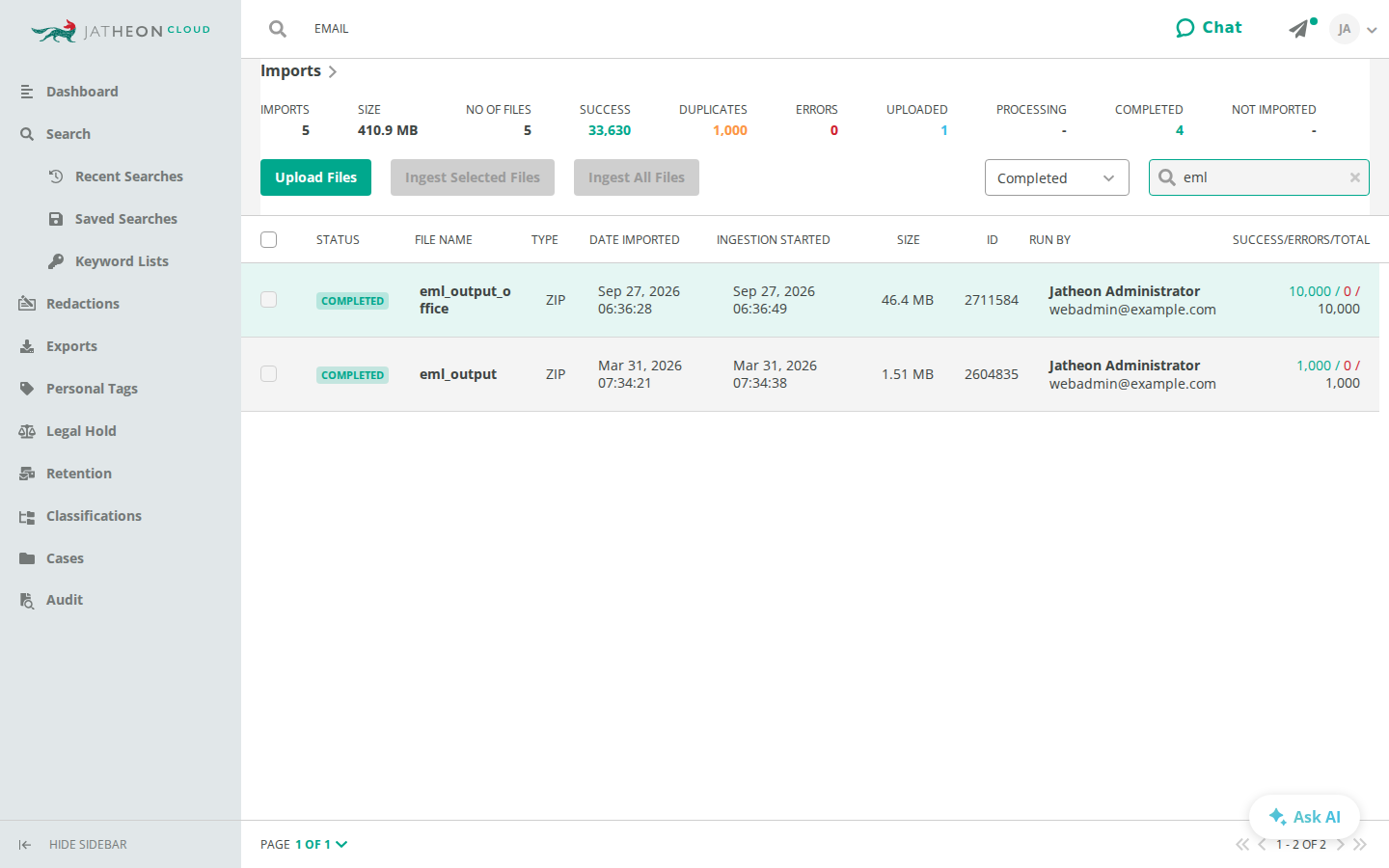Hide the sidebar
Screen dimensions: 1389x868
click(72, 845)
